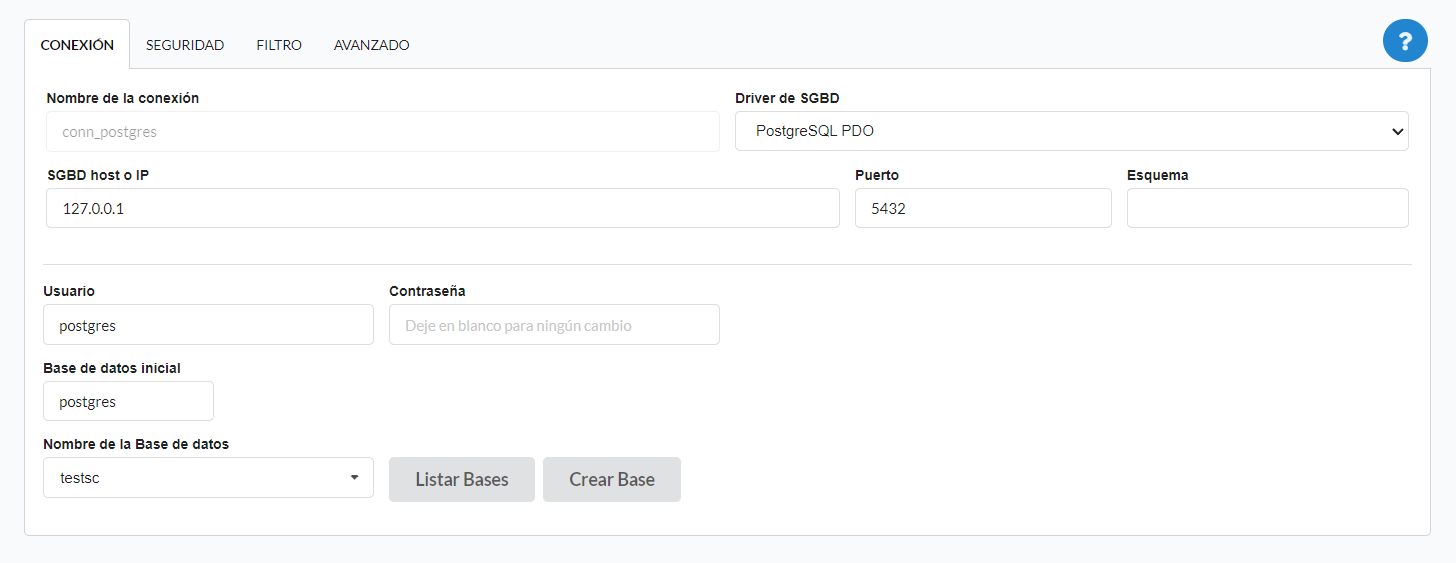Select the Usuario input field
The image size is (1456, 563).
pos(208,325)
